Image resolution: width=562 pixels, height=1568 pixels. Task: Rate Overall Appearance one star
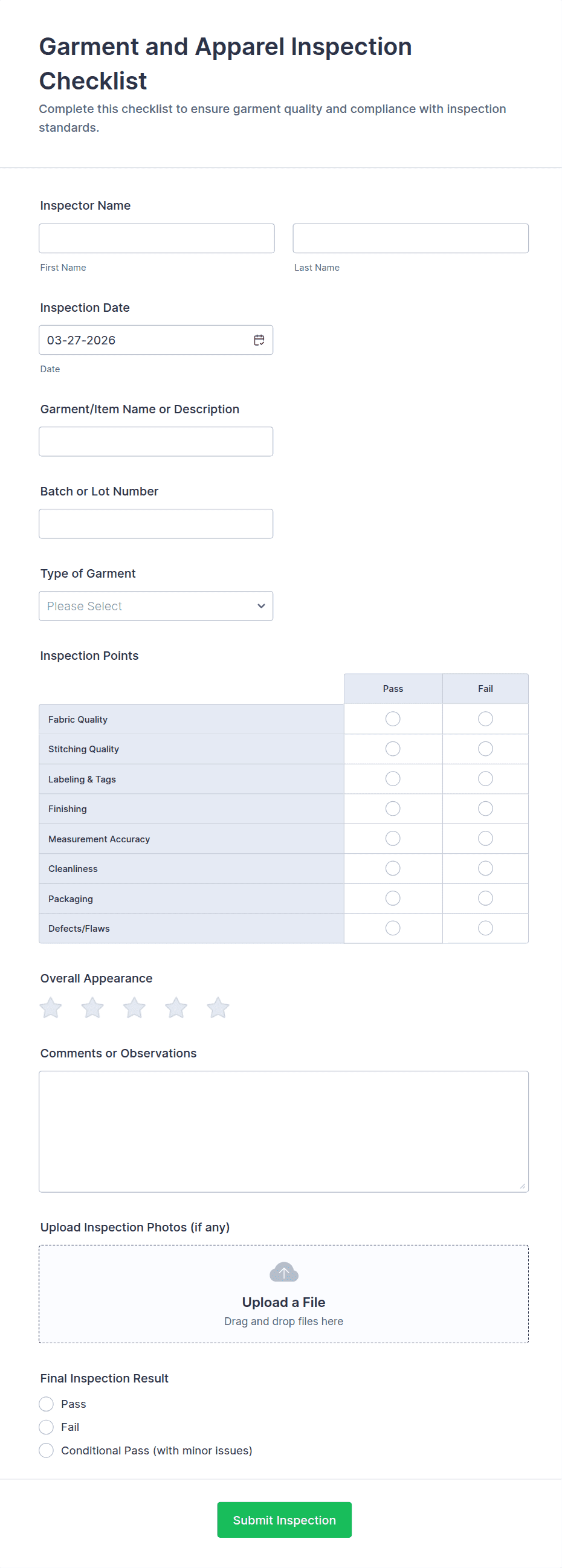tap(51, 1008)
